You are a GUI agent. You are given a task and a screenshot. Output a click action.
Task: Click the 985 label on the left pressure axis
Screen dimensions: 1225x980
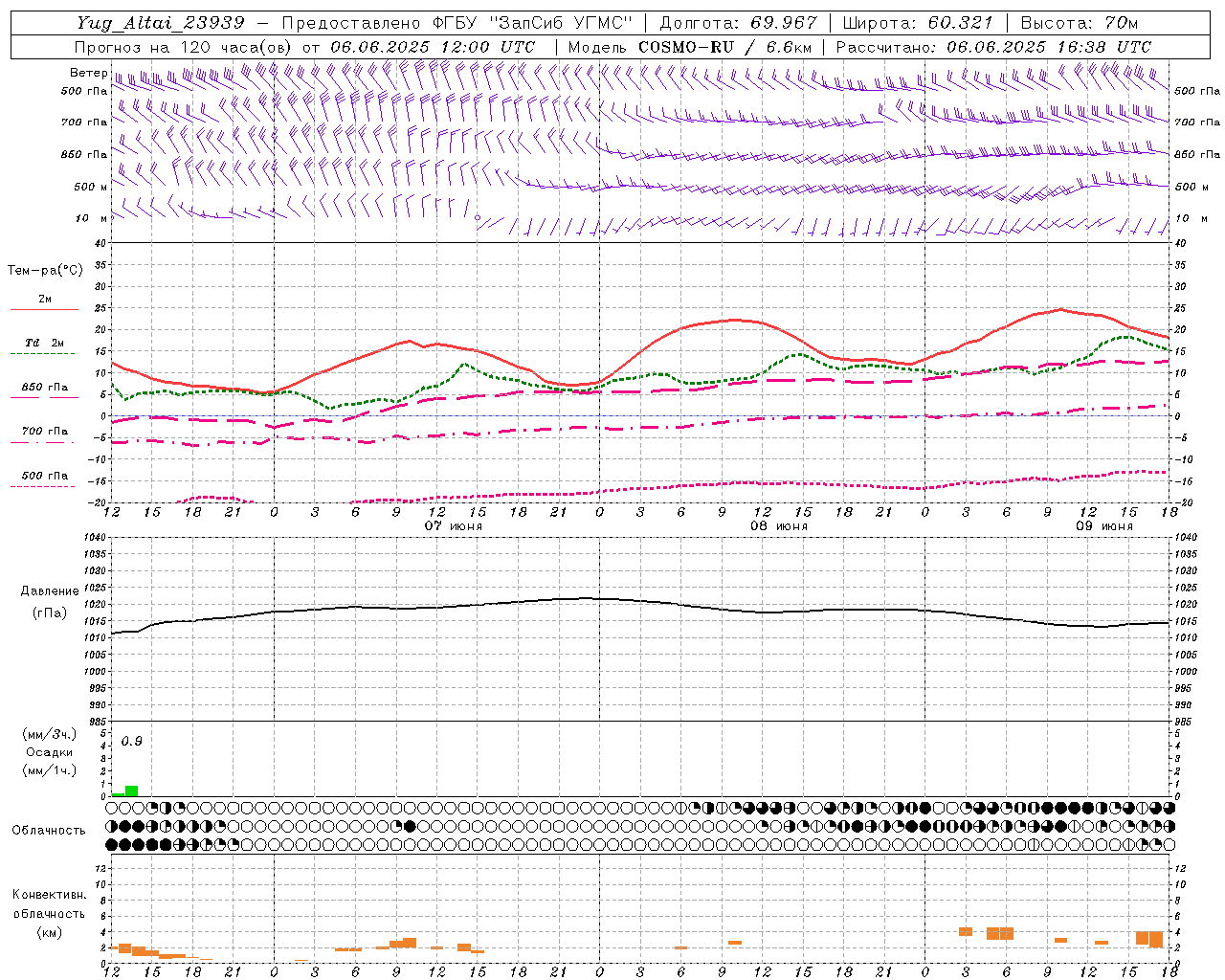click(x=97, y=723)
